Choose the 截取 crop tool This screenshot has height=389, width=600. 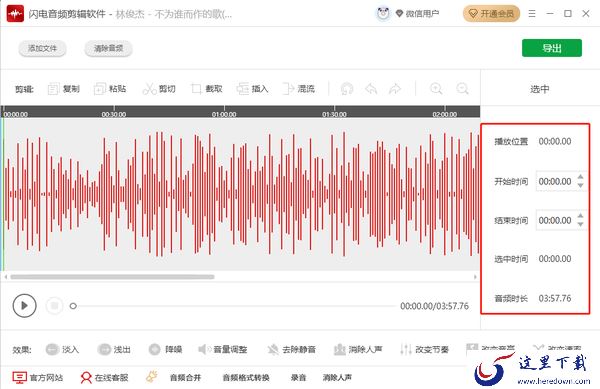tap(207, 89)
